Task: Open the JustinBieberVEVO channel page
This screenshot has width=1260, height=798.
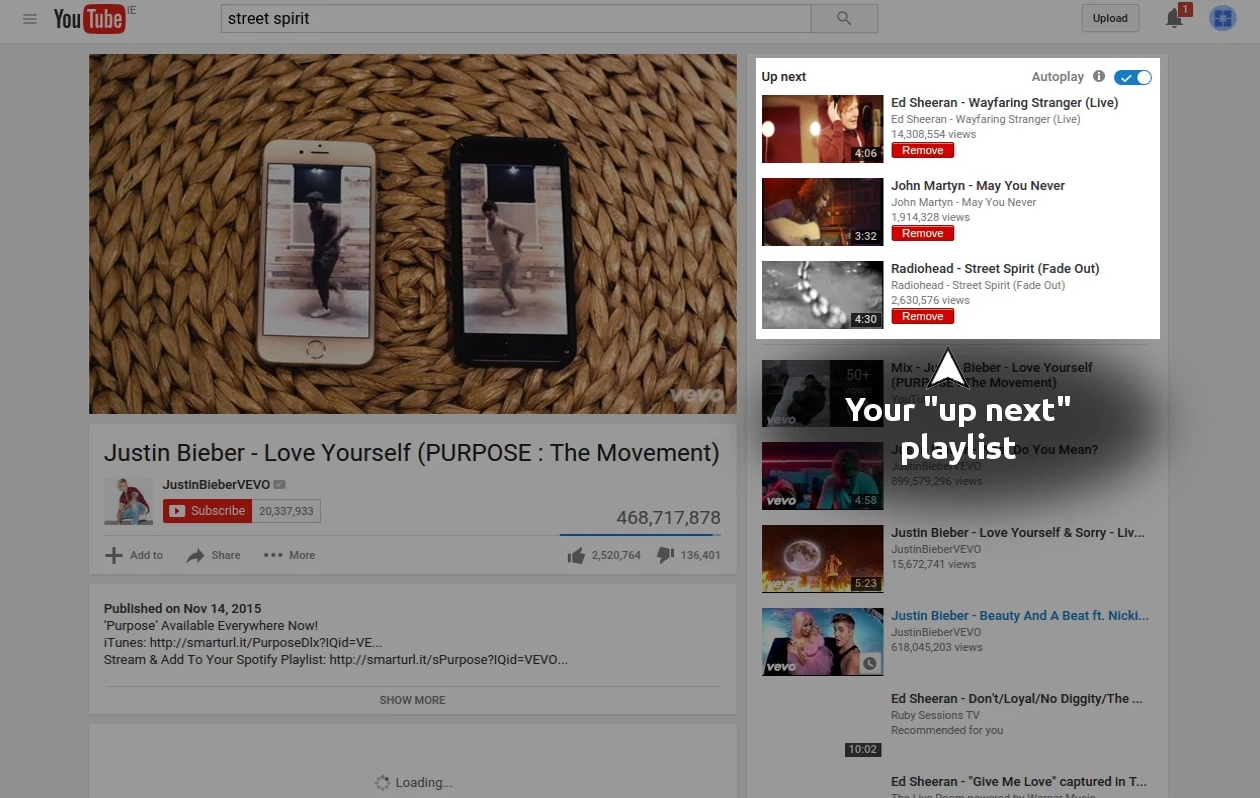Action: coord(216,484)
